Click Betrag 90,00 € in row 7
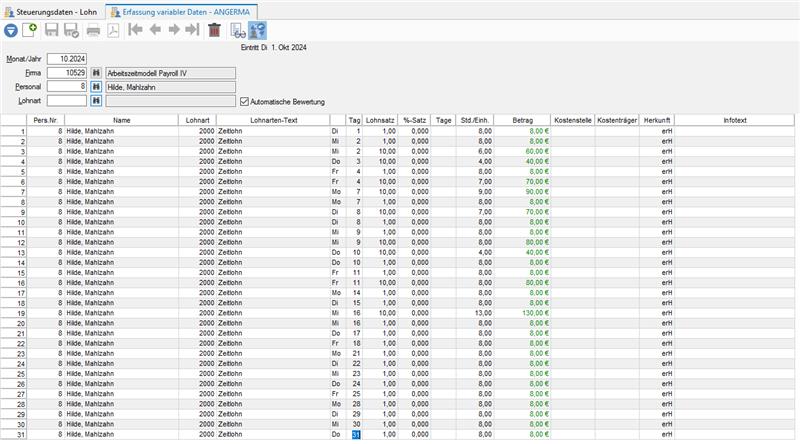Image resolution: width=800 pixels, height=444 pixels. pos(522,192)
